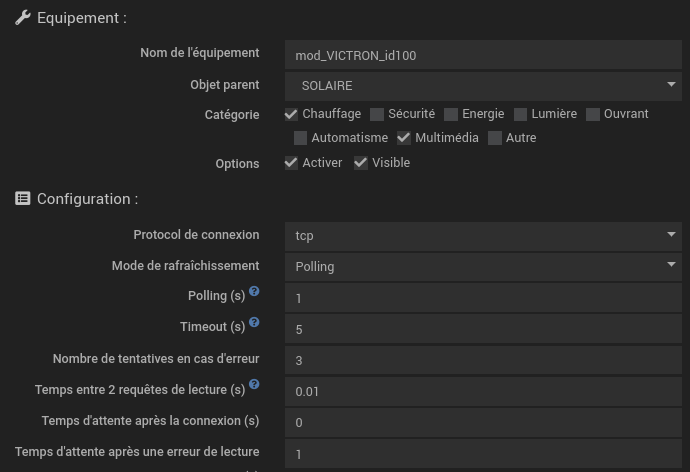Click the help icon beside Timeout (s)
This screenshot has height=472, width=690.
coord(254,323)
